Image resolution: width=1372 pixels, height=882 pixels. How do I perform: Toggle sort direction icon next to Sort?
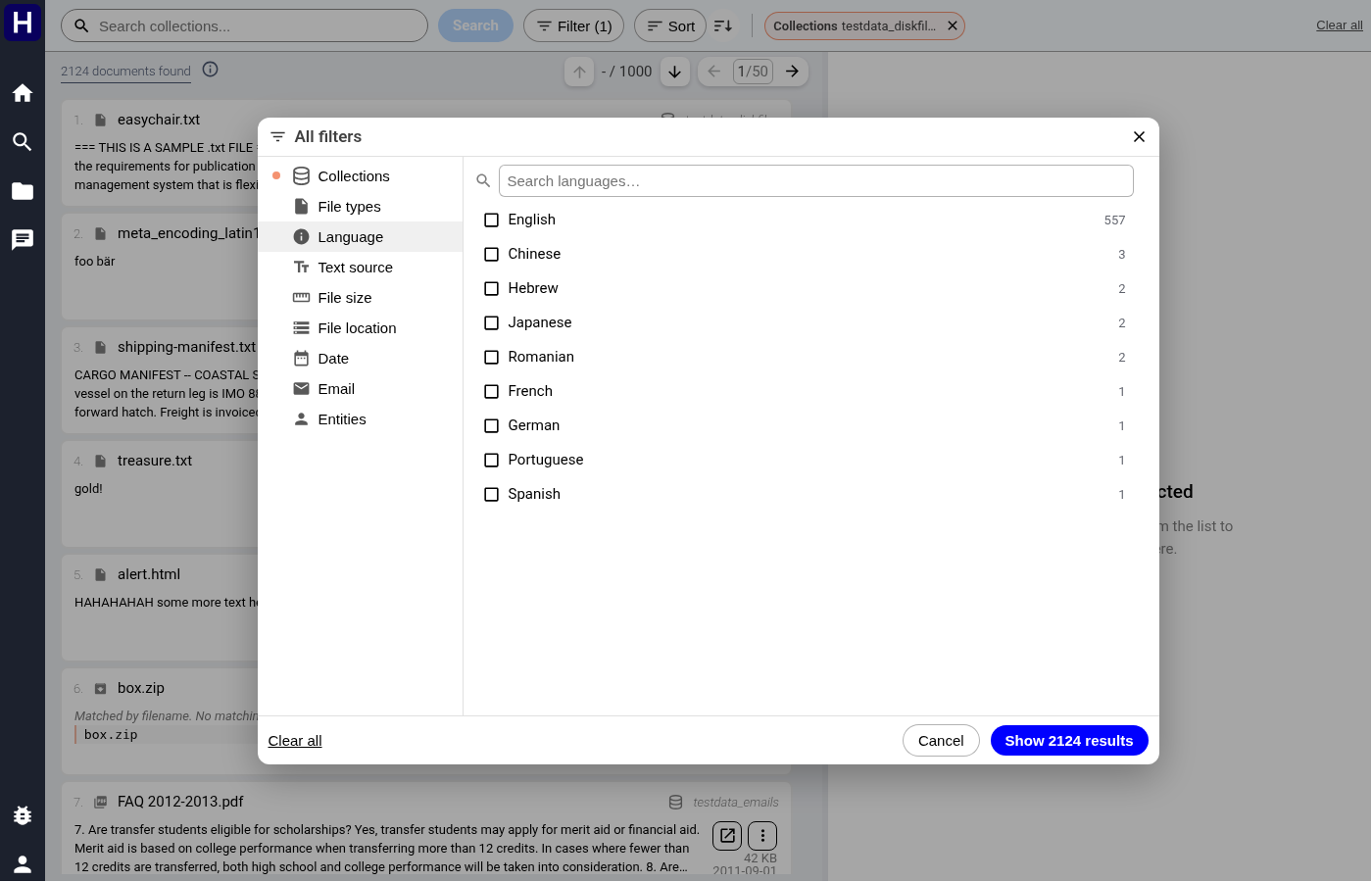click(723, 25)
